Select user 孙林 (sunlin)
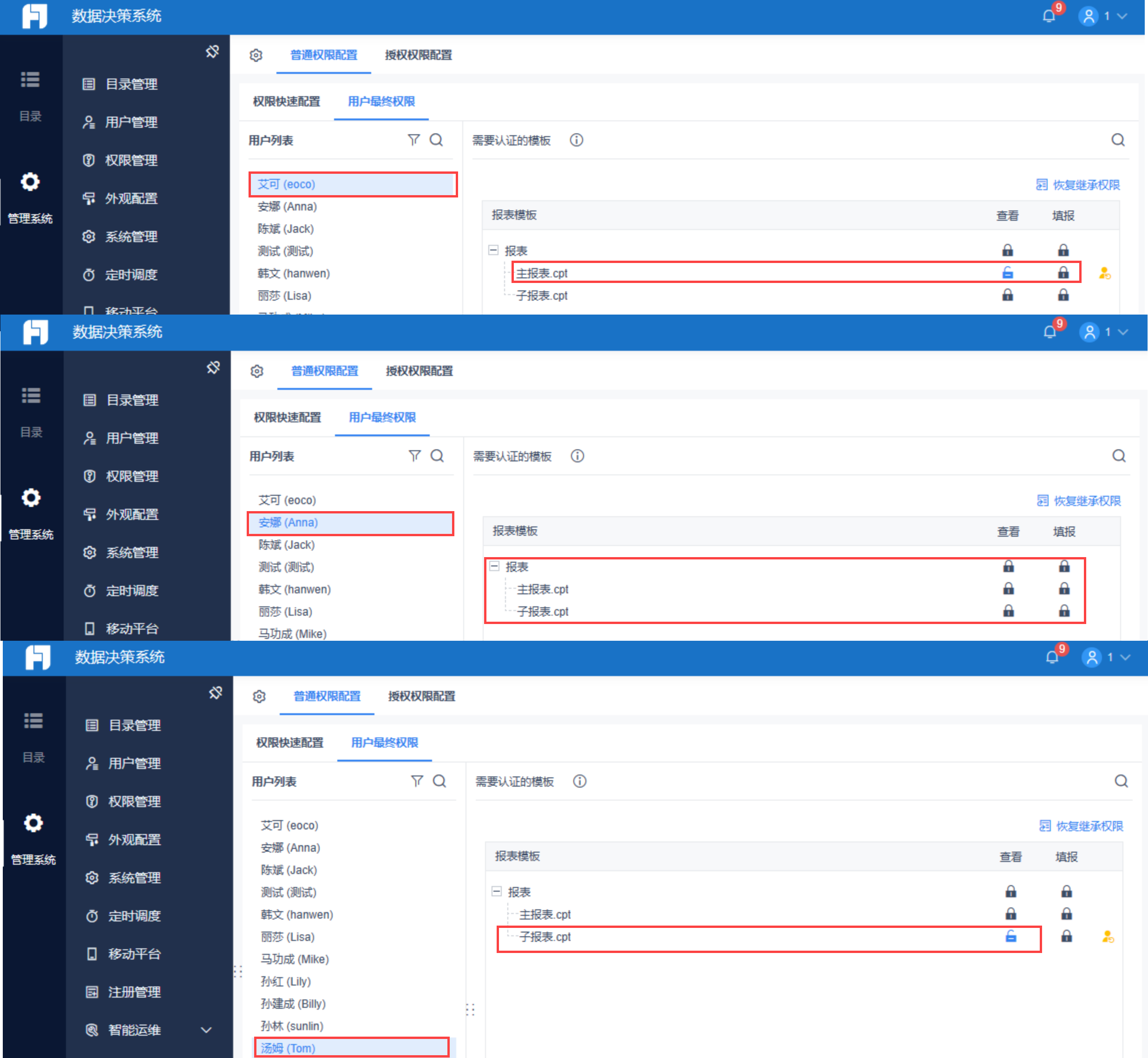This screenshot has height=1058, width=1148. pos(292,1026)
